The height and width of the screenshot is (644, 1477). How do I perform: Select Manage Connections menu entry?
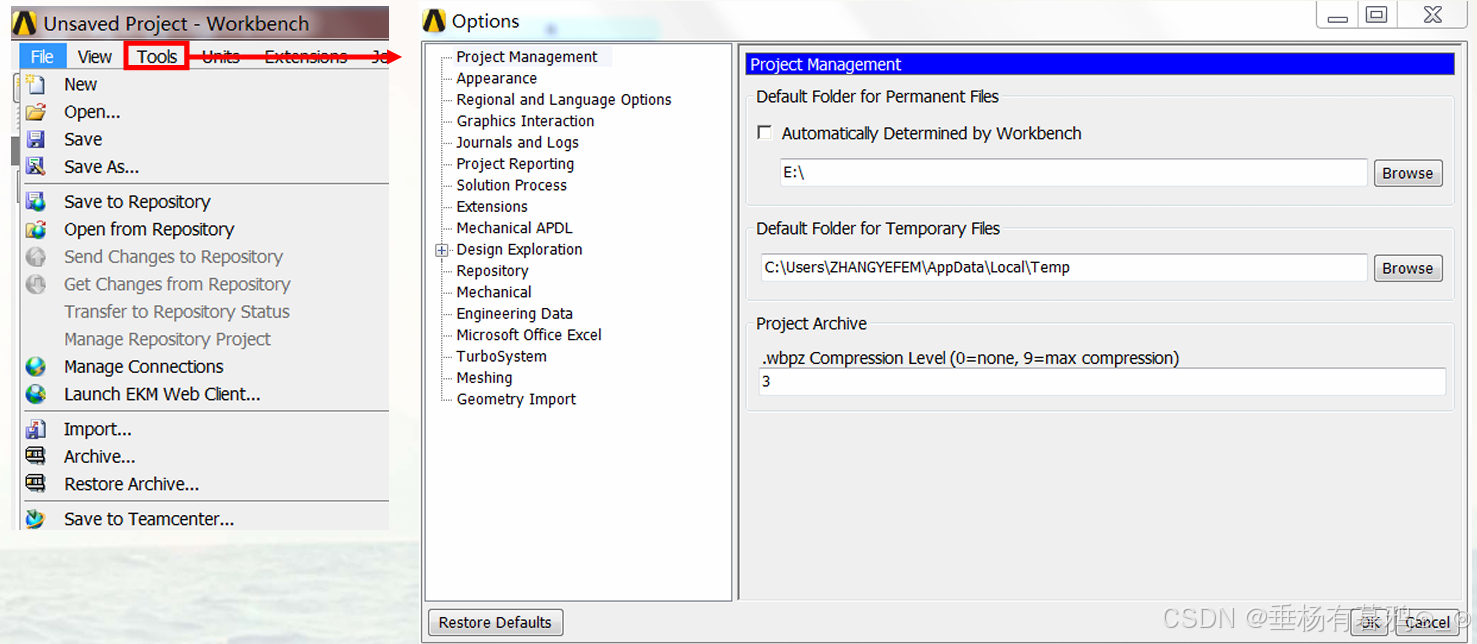coord(144,367)
